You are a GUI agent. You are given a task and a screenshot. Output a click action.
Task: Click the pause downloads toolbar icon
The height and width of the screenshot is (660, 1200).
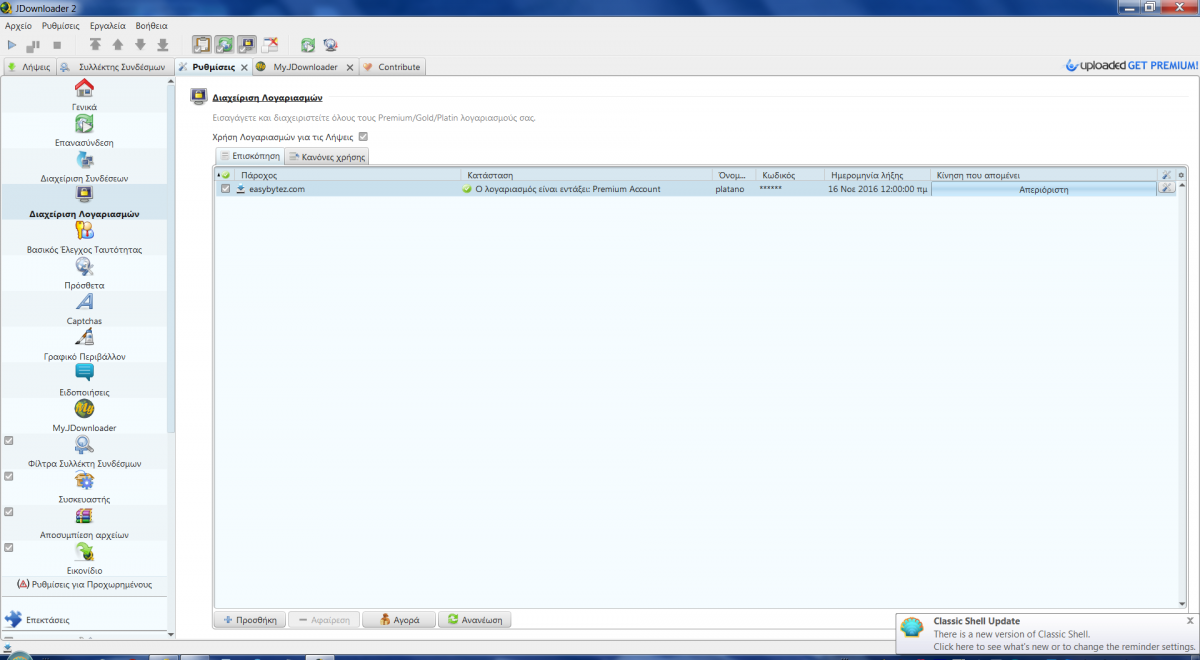[x=34, y=45]
